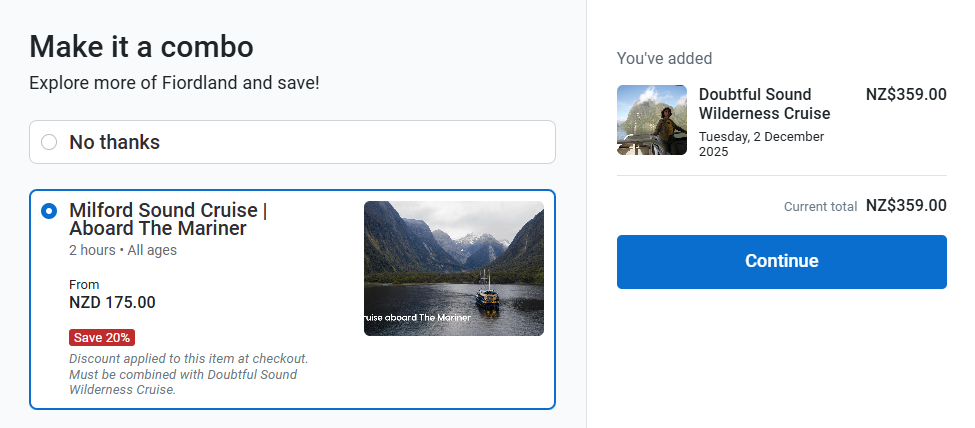Select the Milford Sound Cruise radio button
Image resolution: width=975 pixels, height=428 pixels.
(x=49, y=212)
